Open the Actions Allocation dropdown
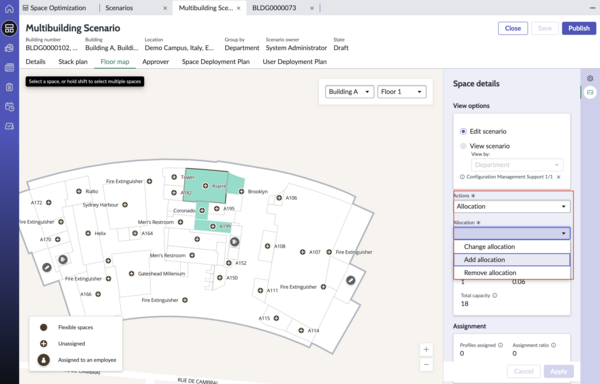This screenshot has width=600, height=384. click(512, 206)
